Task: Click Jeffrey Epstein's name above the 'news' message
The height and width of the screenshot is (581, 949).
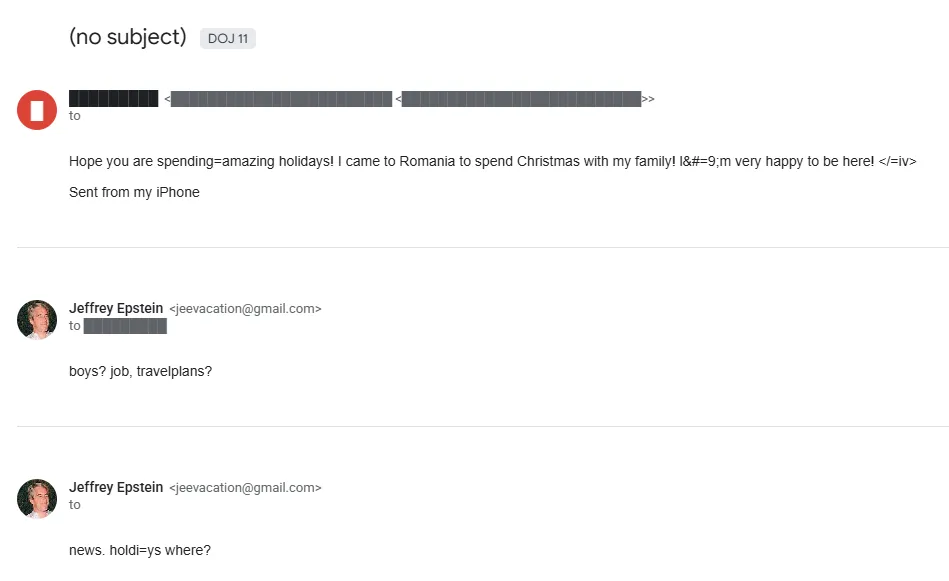Action: [116, 487]
